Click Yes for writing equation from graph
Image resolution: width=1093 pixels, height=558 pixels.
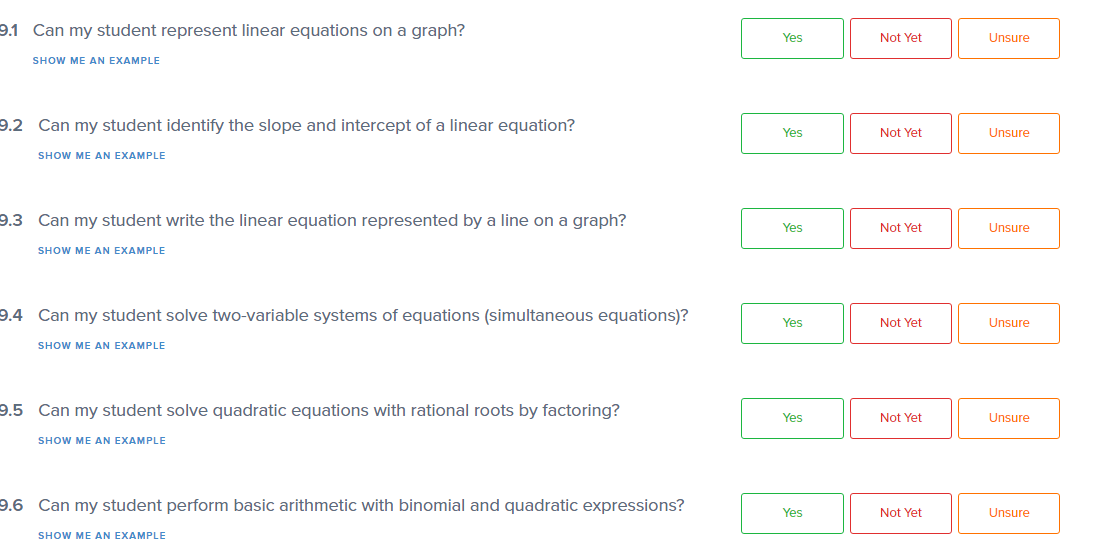tap(792, 228)
